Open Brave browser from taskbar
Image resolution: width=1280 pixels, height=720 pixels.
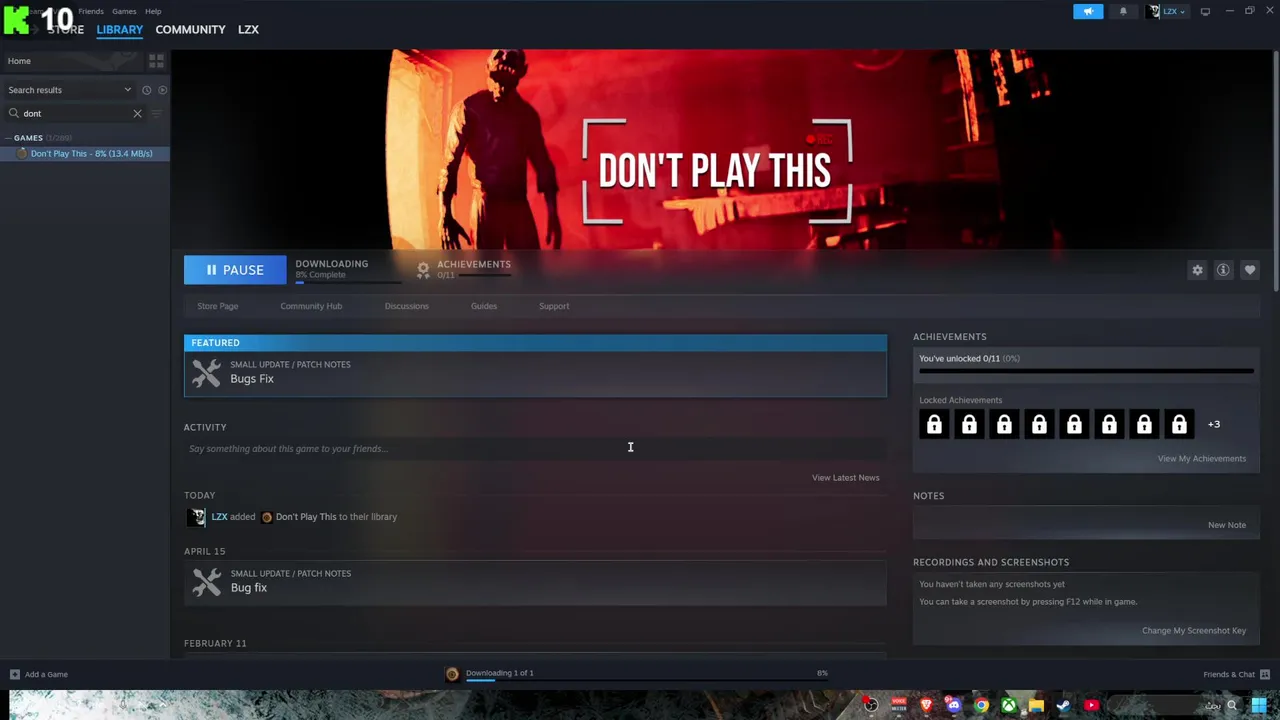926,705
